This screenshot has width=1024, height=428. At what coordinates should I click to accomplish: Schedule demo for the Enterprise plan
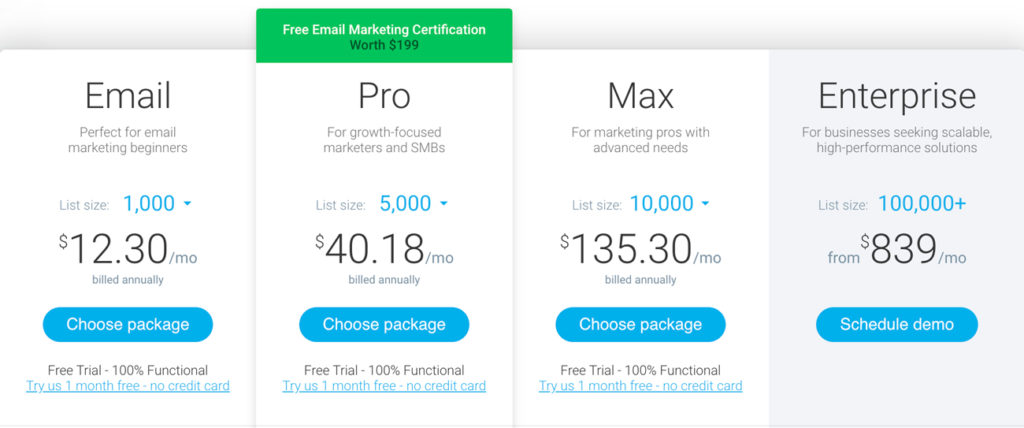[x=897, y=325]
